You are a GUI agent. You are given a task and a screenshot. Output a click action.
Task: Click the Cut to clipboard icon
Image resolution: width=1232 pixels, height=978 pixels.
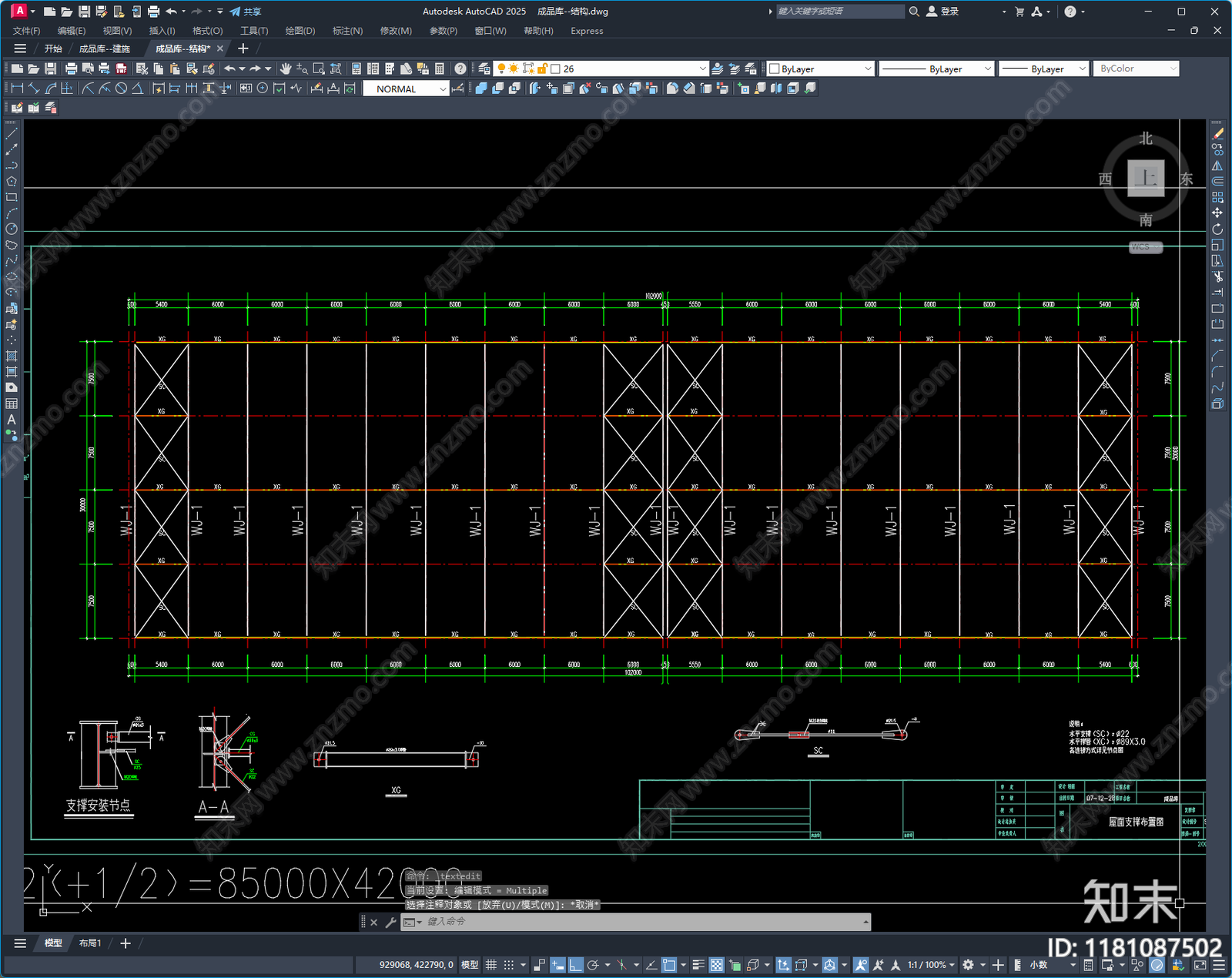pos(142,69)
